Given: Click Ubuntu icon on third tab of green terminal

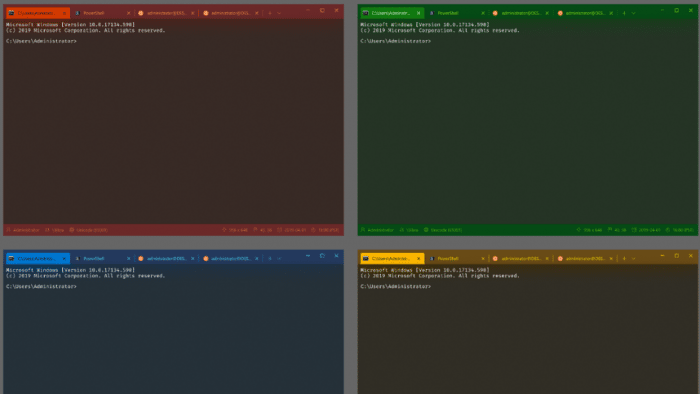Looking at the screenshot, I should pyautogui.click(x=495, y=13).
